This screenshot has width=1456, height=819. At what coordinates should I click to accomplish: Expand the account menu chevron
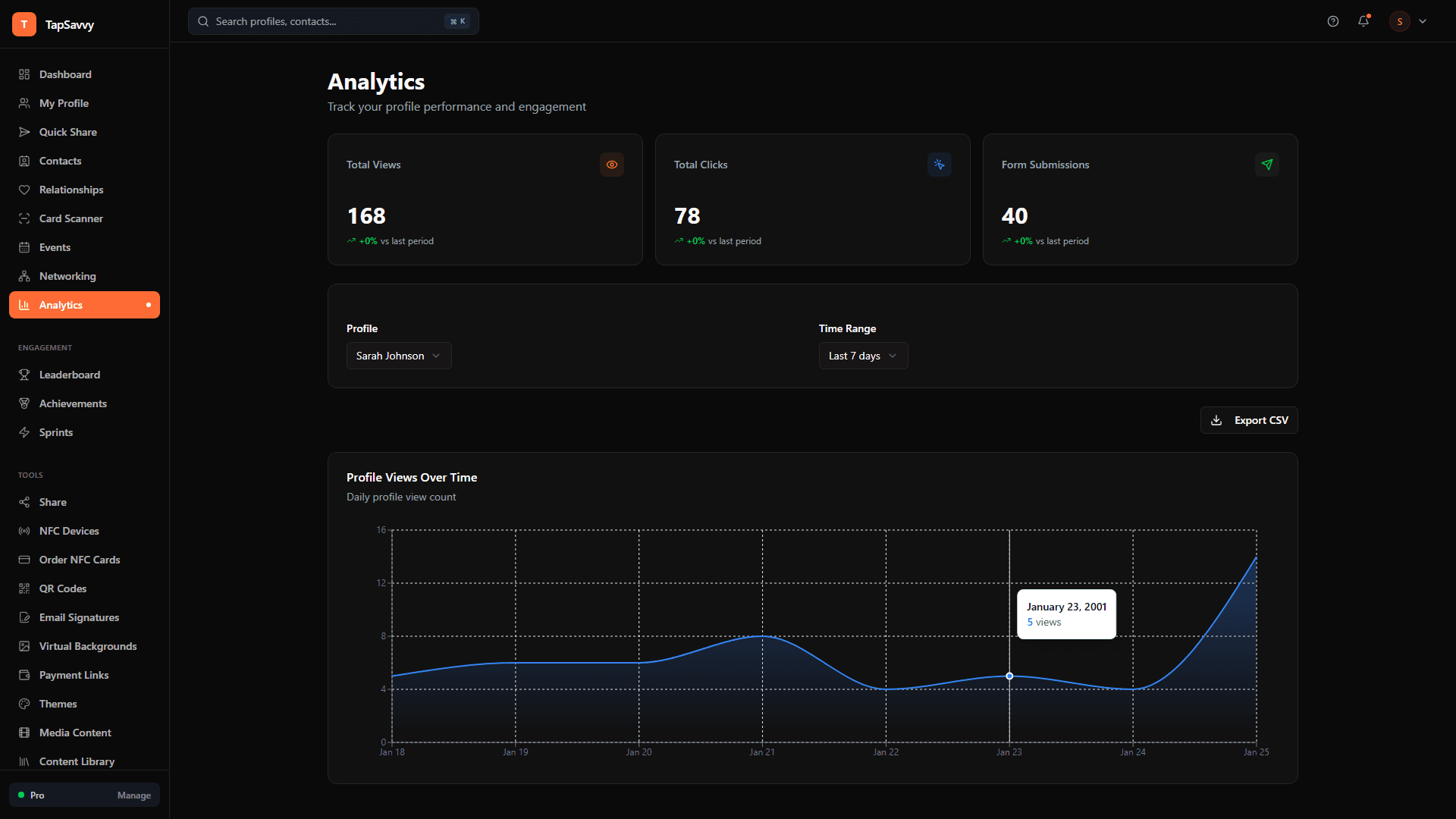(x=1423, y=21)
